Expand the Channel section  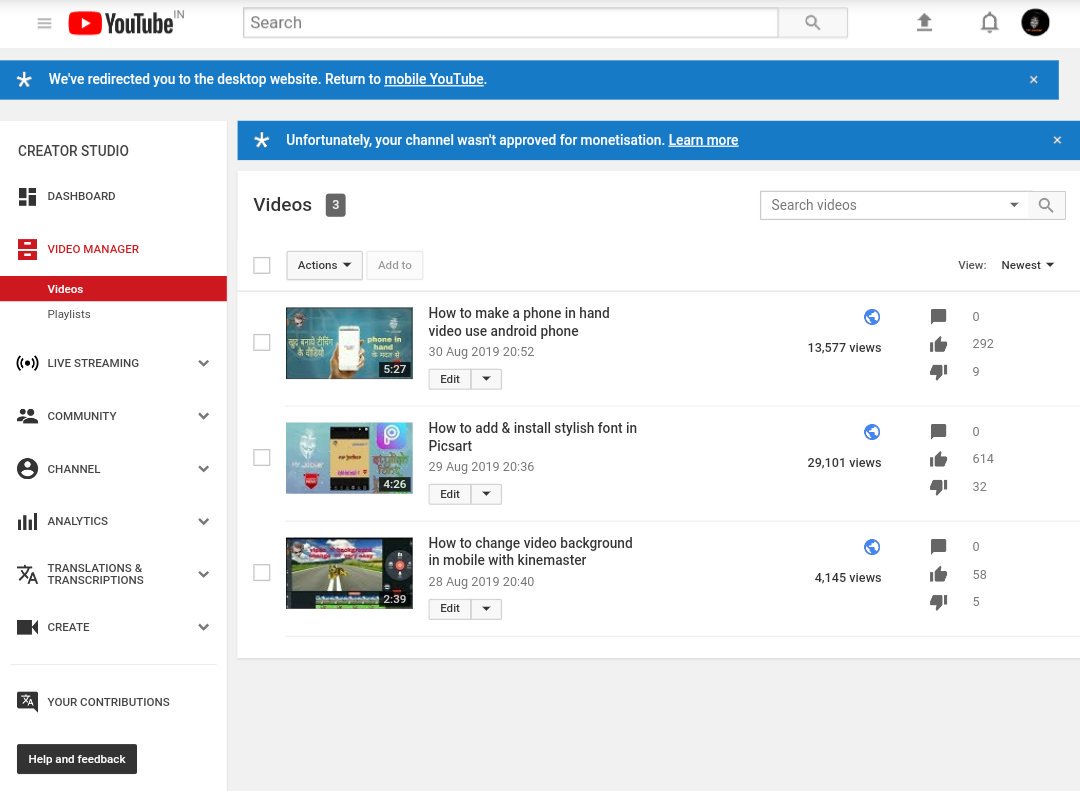click(204, 469)
